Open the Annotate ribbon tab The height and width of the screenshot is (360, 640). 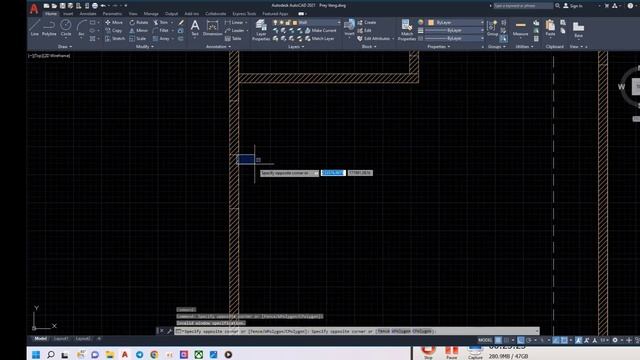pos(88,14)
